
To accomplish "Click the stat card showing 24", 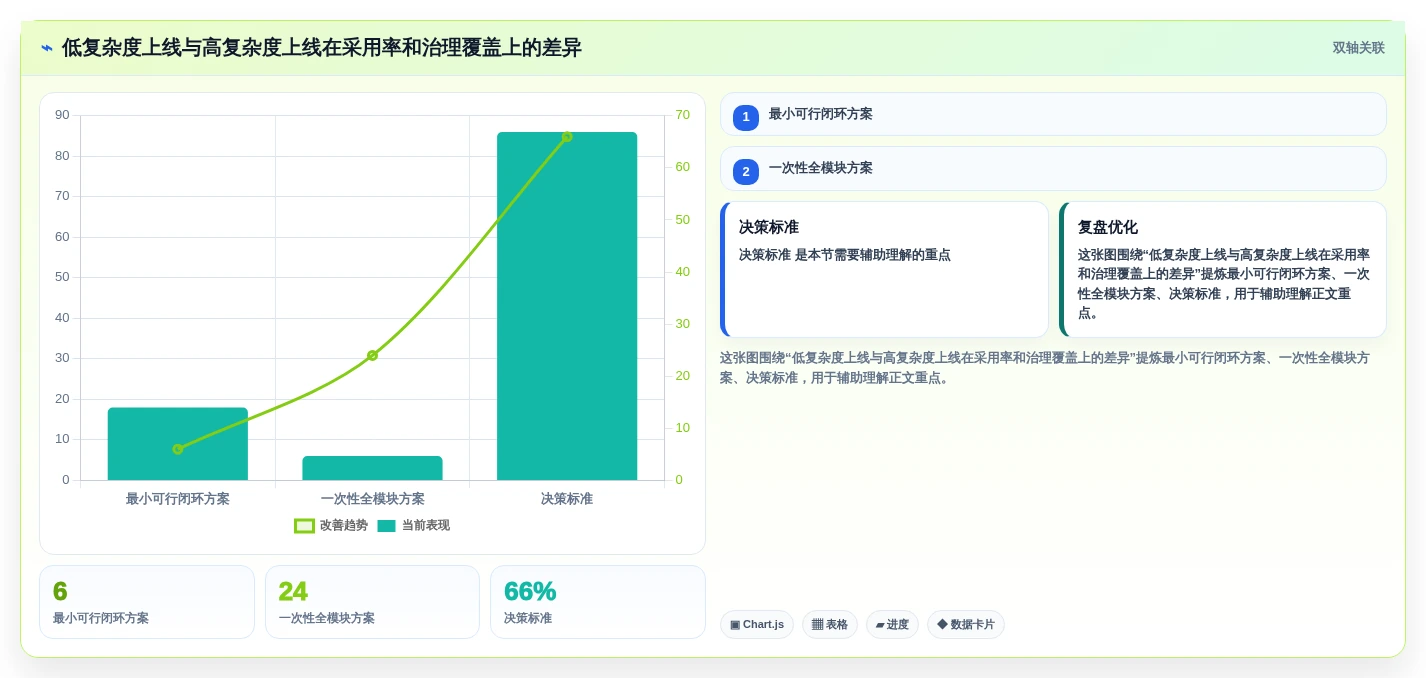I will coord(372,602).
